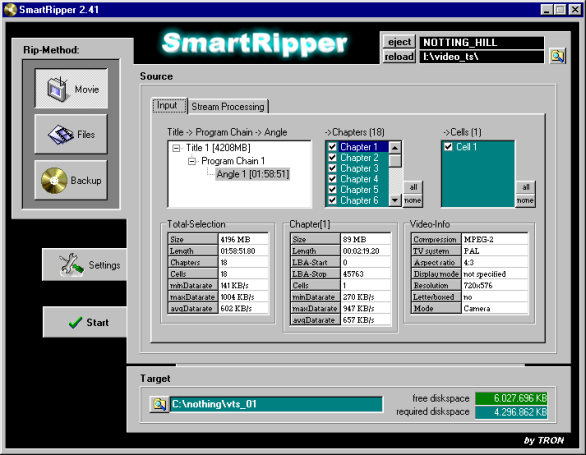The image size is (586, 455).
Task: Select Program Chain 1 row
Action: coord(233,161)
